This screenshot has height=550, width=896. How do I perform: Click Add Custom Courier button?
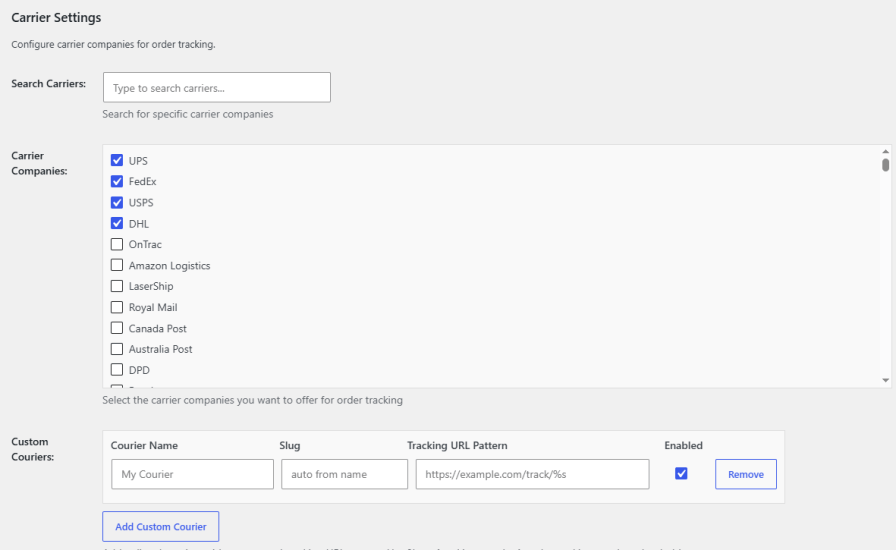tap(161, 527)
